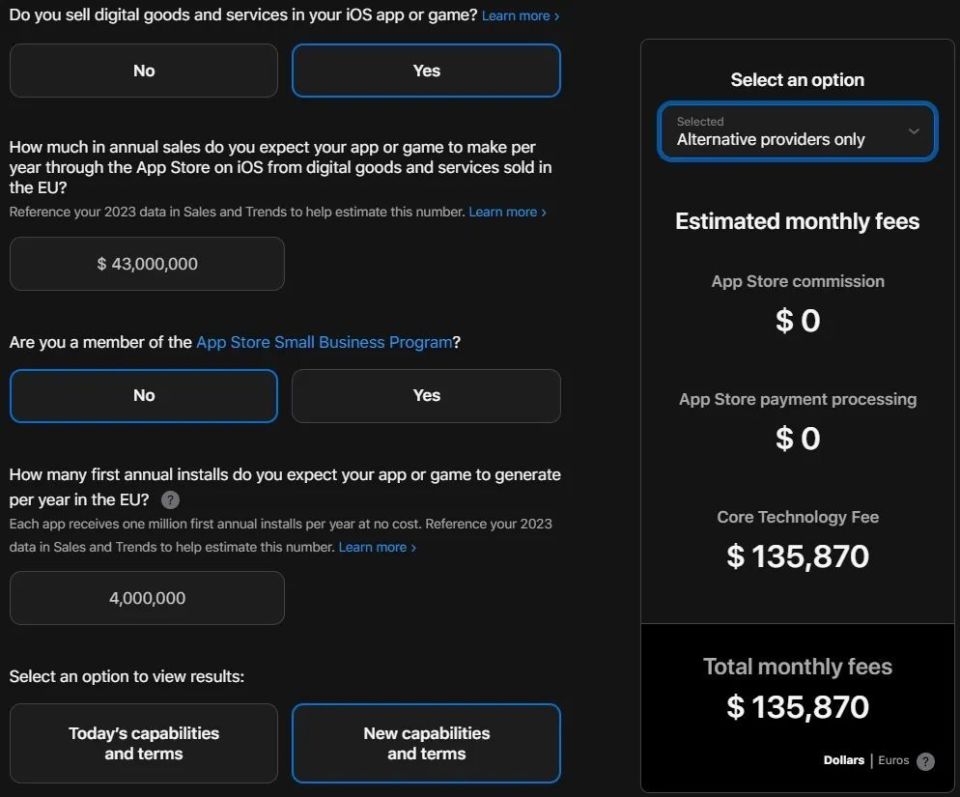View New capabilities and terms results
Viewport: 960px width, 797px height.
[426, 743]
